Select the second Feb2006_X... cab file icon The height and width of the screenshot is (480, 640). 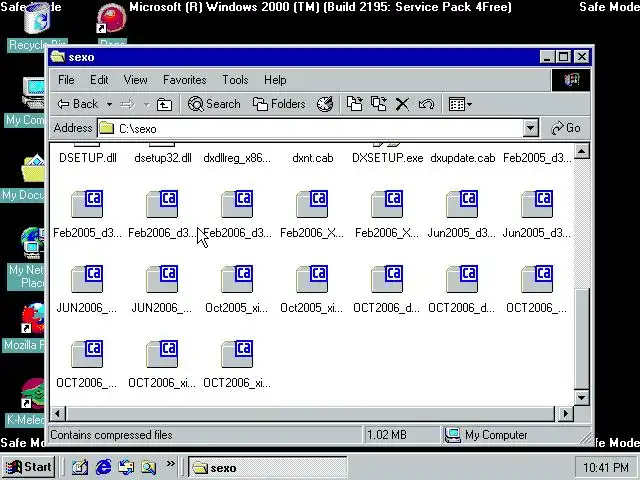[387, 204]
